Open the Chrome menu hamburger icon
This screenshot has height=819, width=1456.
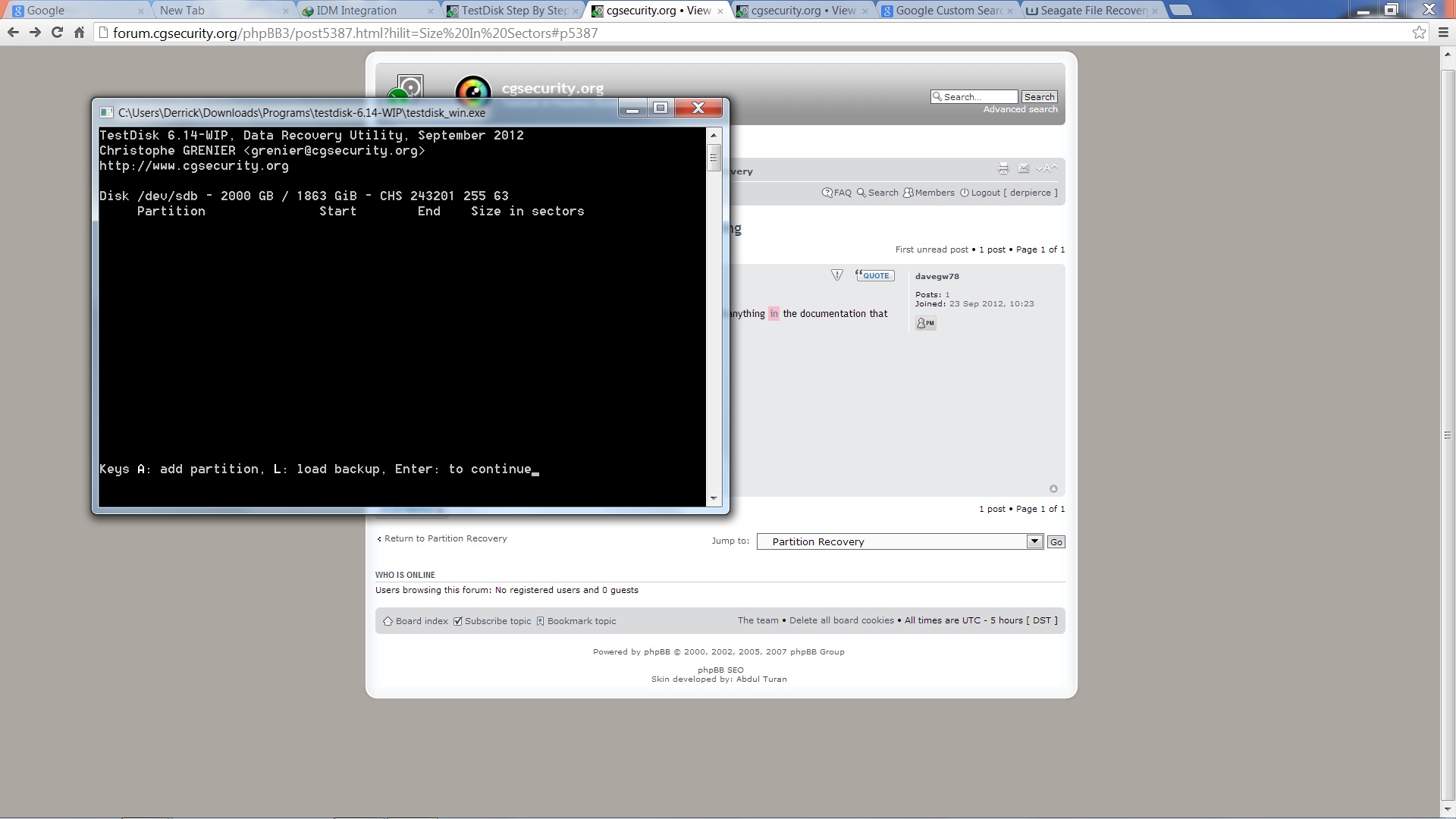tap(1443, 33)
